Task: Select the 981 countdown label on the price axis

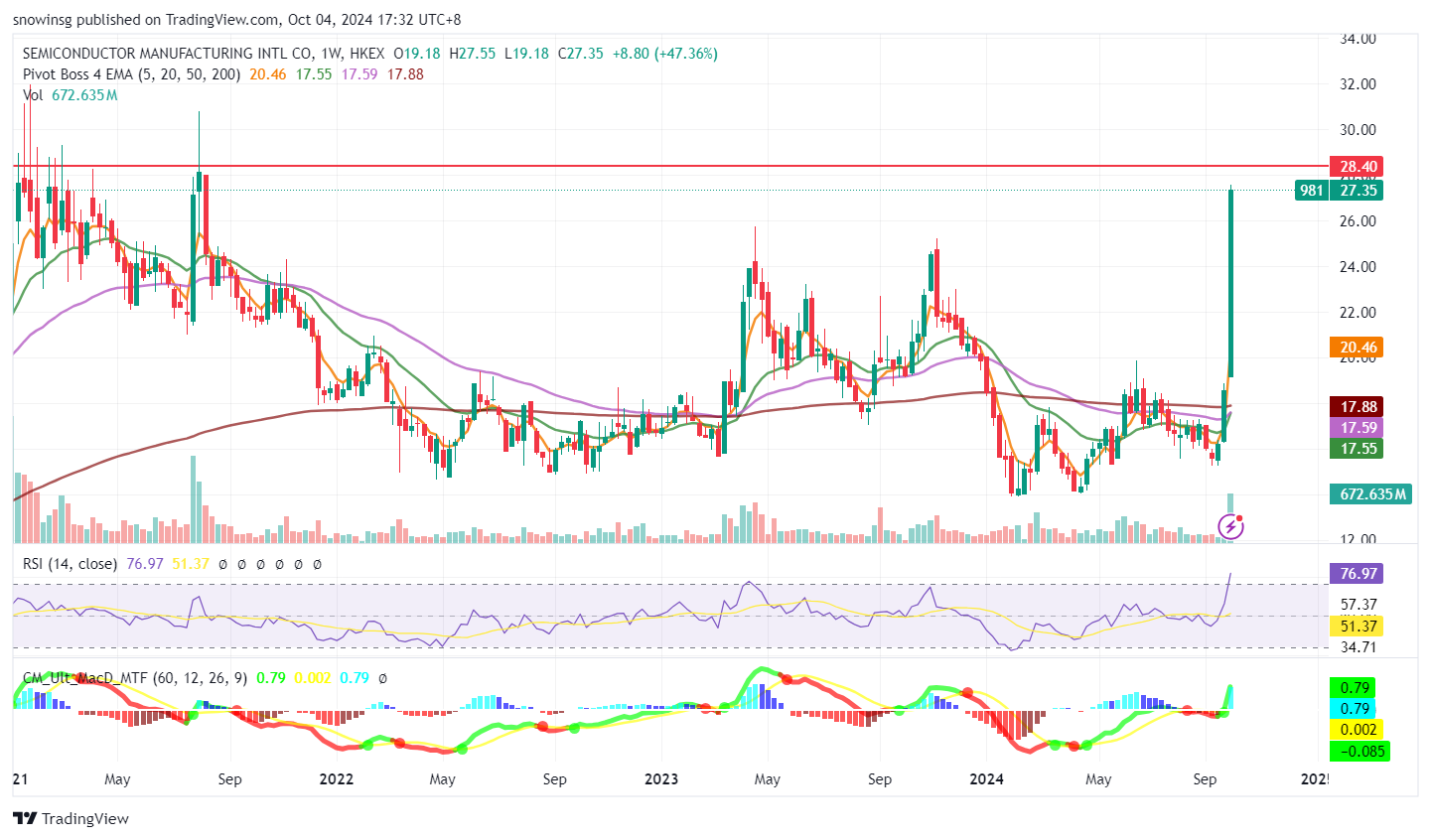Action: pos(1311,191)
